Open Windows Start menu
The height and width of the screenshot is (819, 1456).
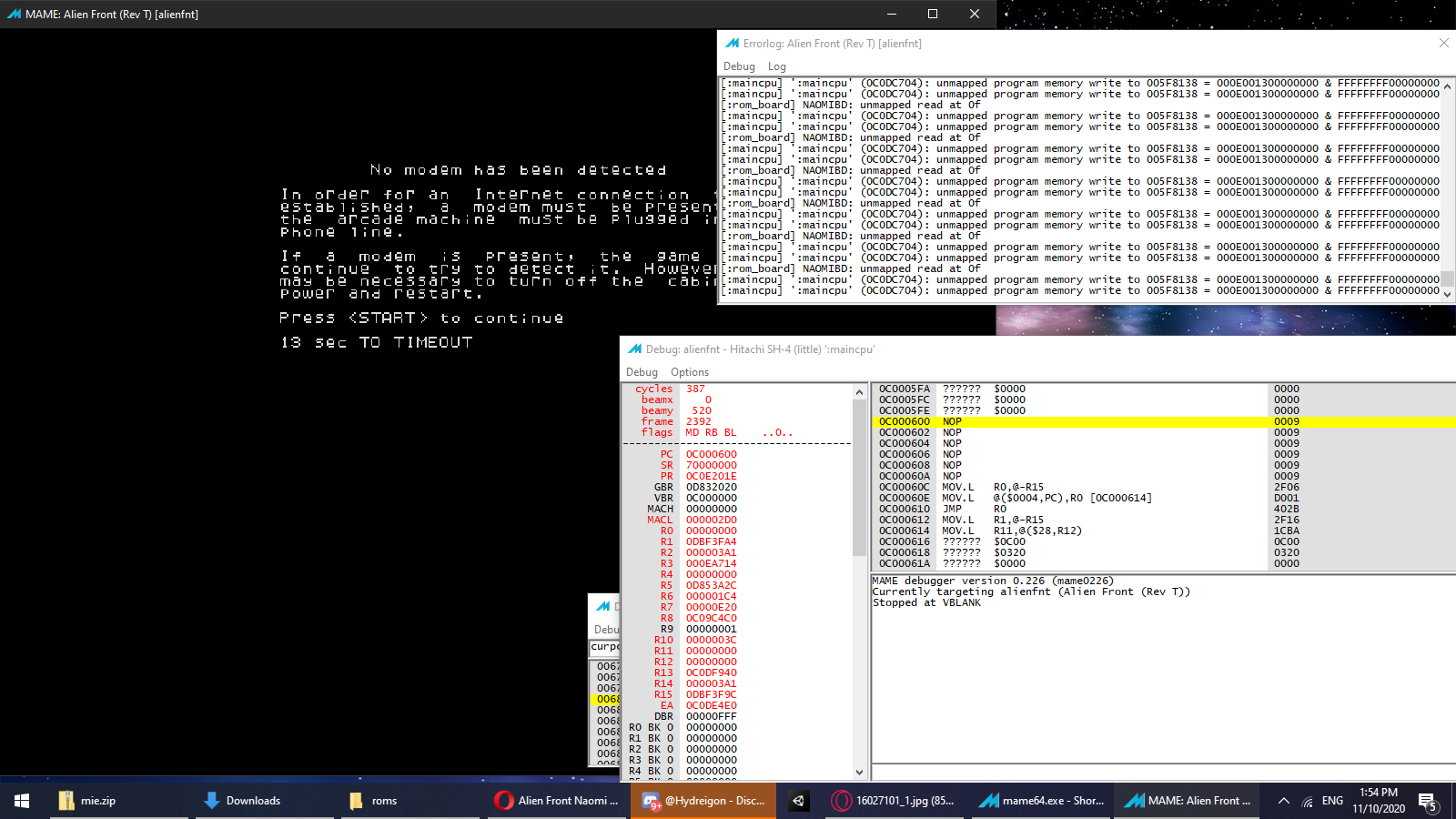click(22, 801)
